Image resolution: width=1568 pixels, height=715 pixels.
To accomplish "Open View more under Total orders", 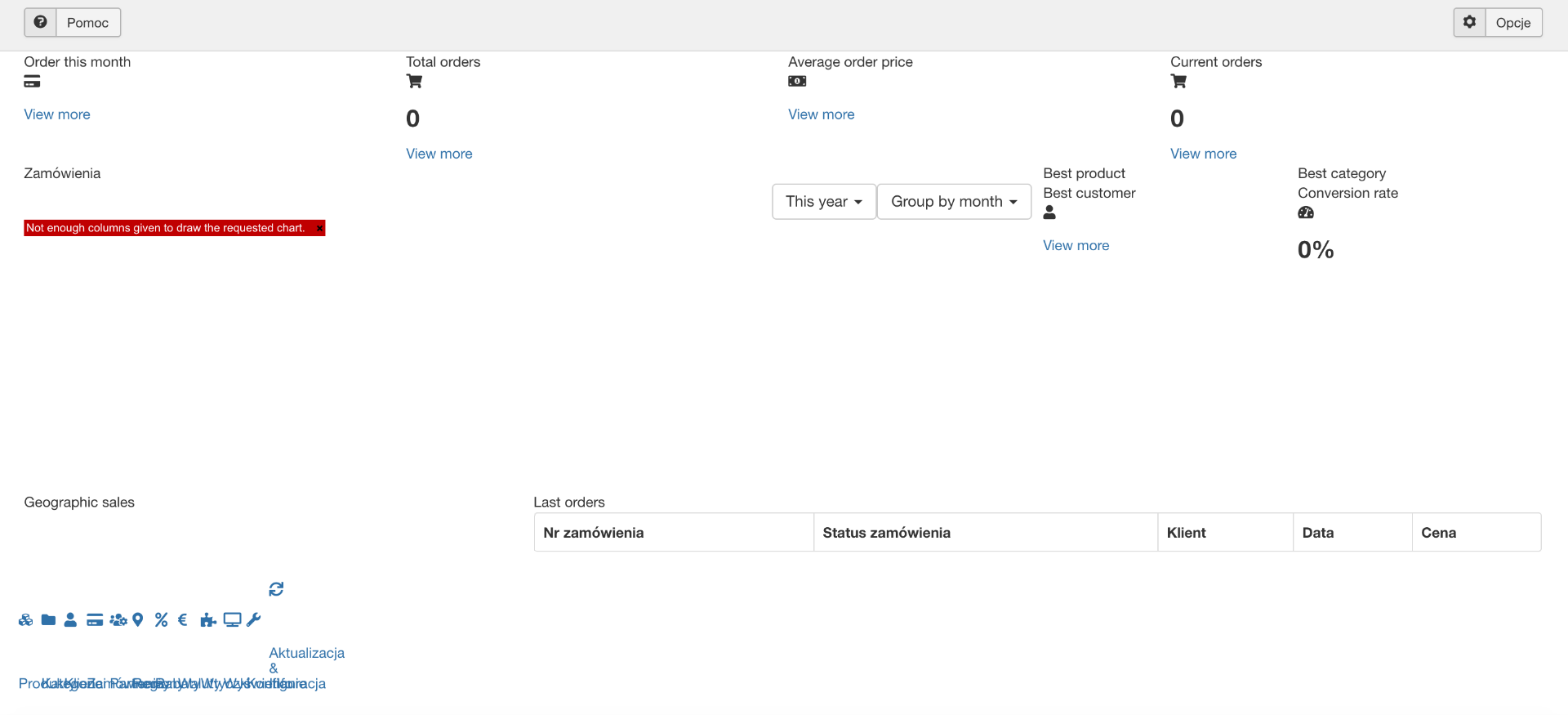I will 439,154.
